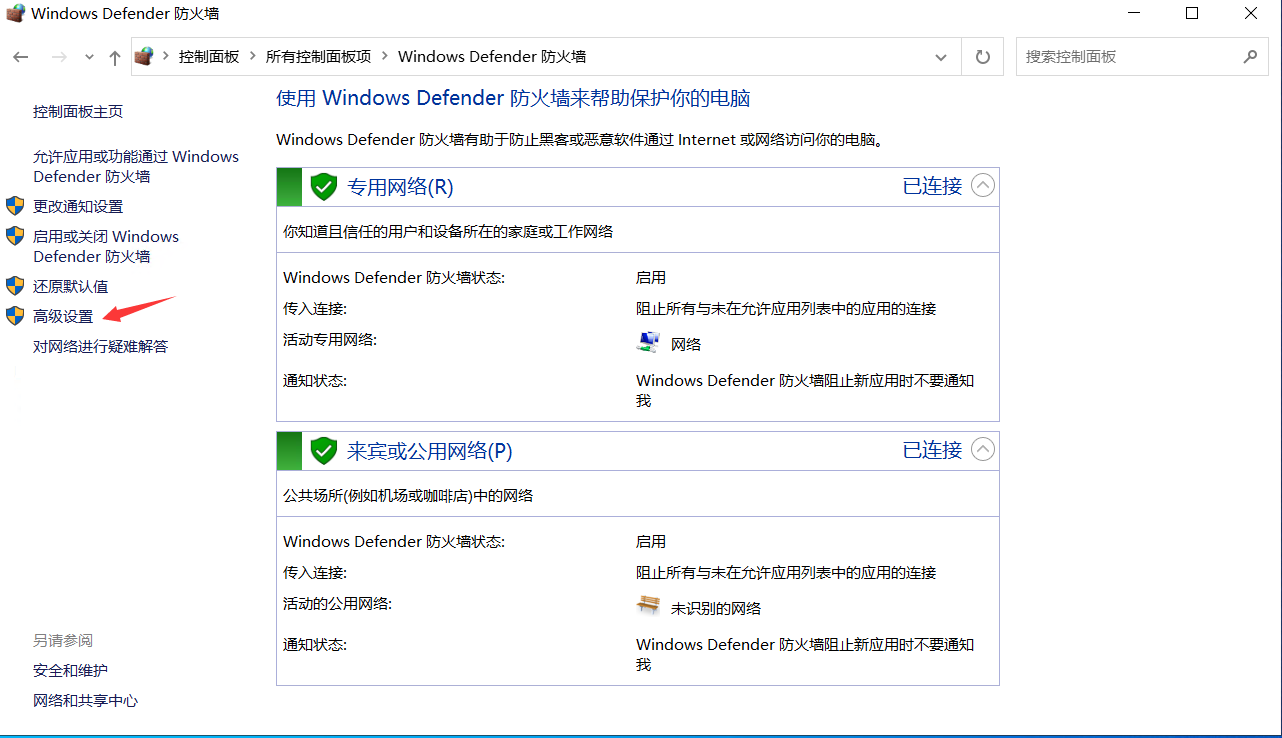The height and width of the screenshot is (738, 1282).
Task: Open the recent locations dropdown arrow
Action: (x=89, y=58)
